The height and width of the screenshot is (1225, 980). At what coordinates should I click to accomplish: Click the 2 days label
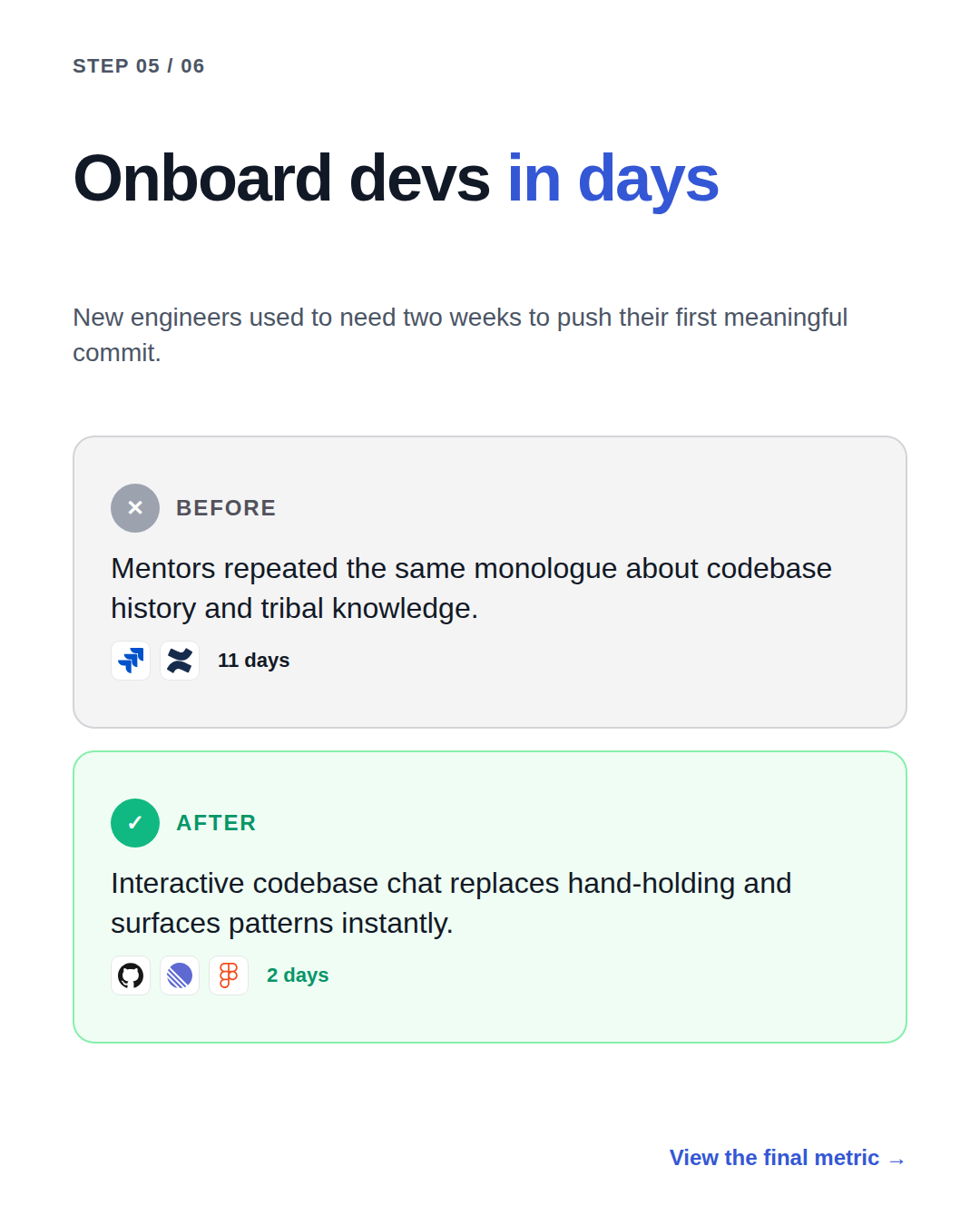pyautogui.click(x=298, y=975)
